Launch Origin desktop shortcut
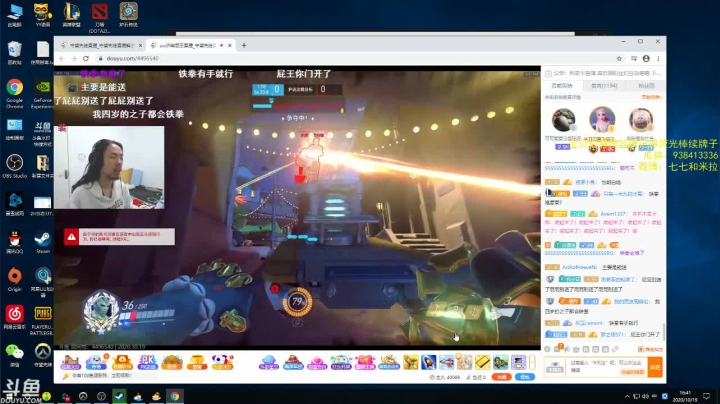The height and width of the screenshot is (404, 720). click(15, 279)
